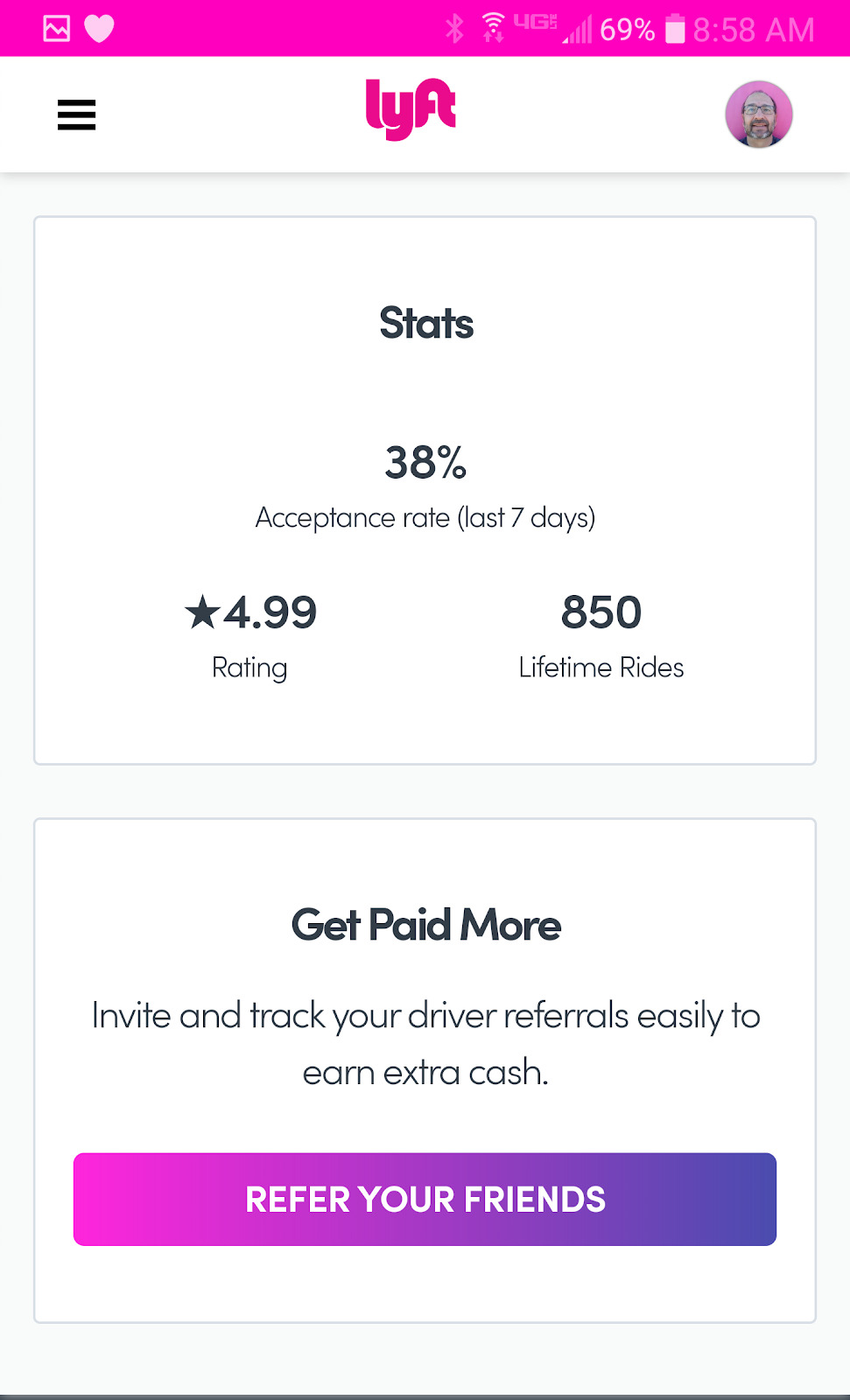Image resolution: width=850 pixels, height=1400 pixels.
Task: Tap the Wi-Fi status icon
Action: pyautogui.click(x=494, y=28)
